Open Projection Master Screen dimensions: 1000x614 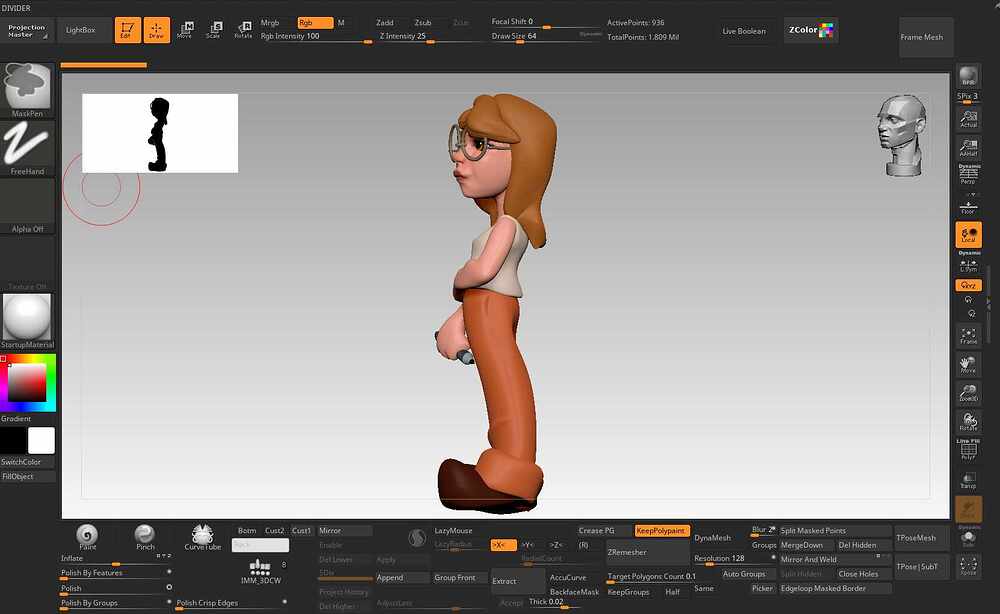pos(27,31)
